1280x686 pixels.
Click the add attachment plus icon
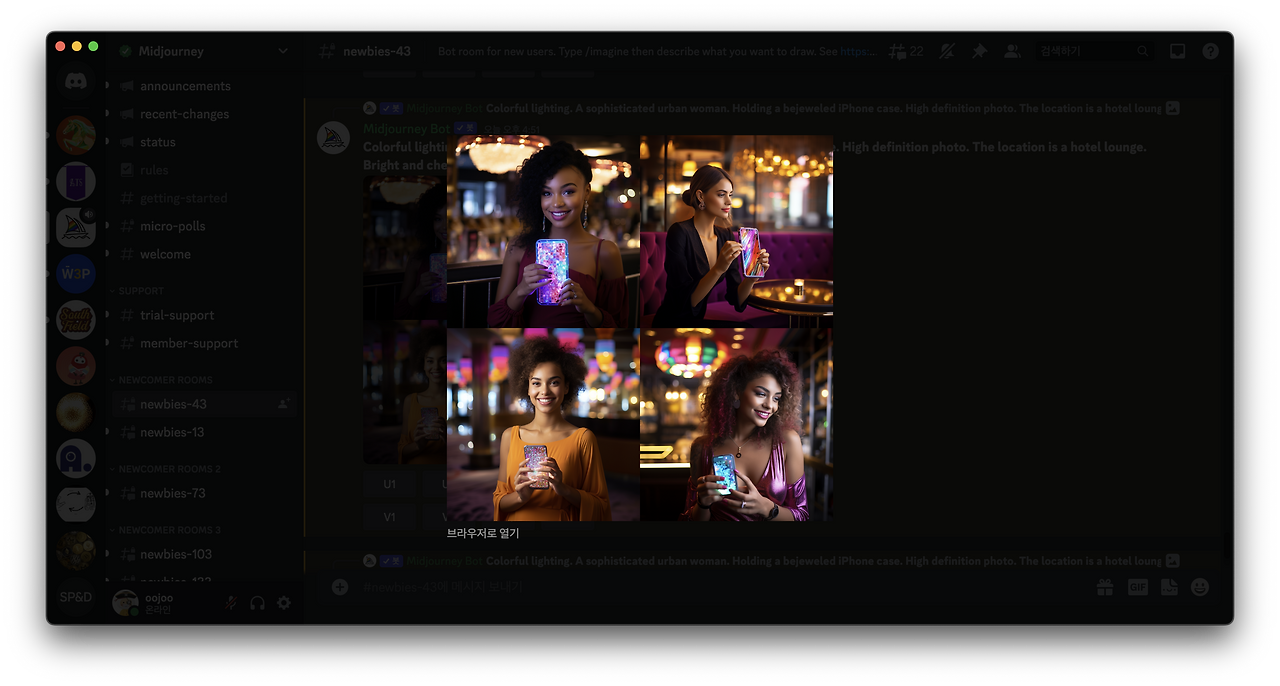(x=340, y=587)
